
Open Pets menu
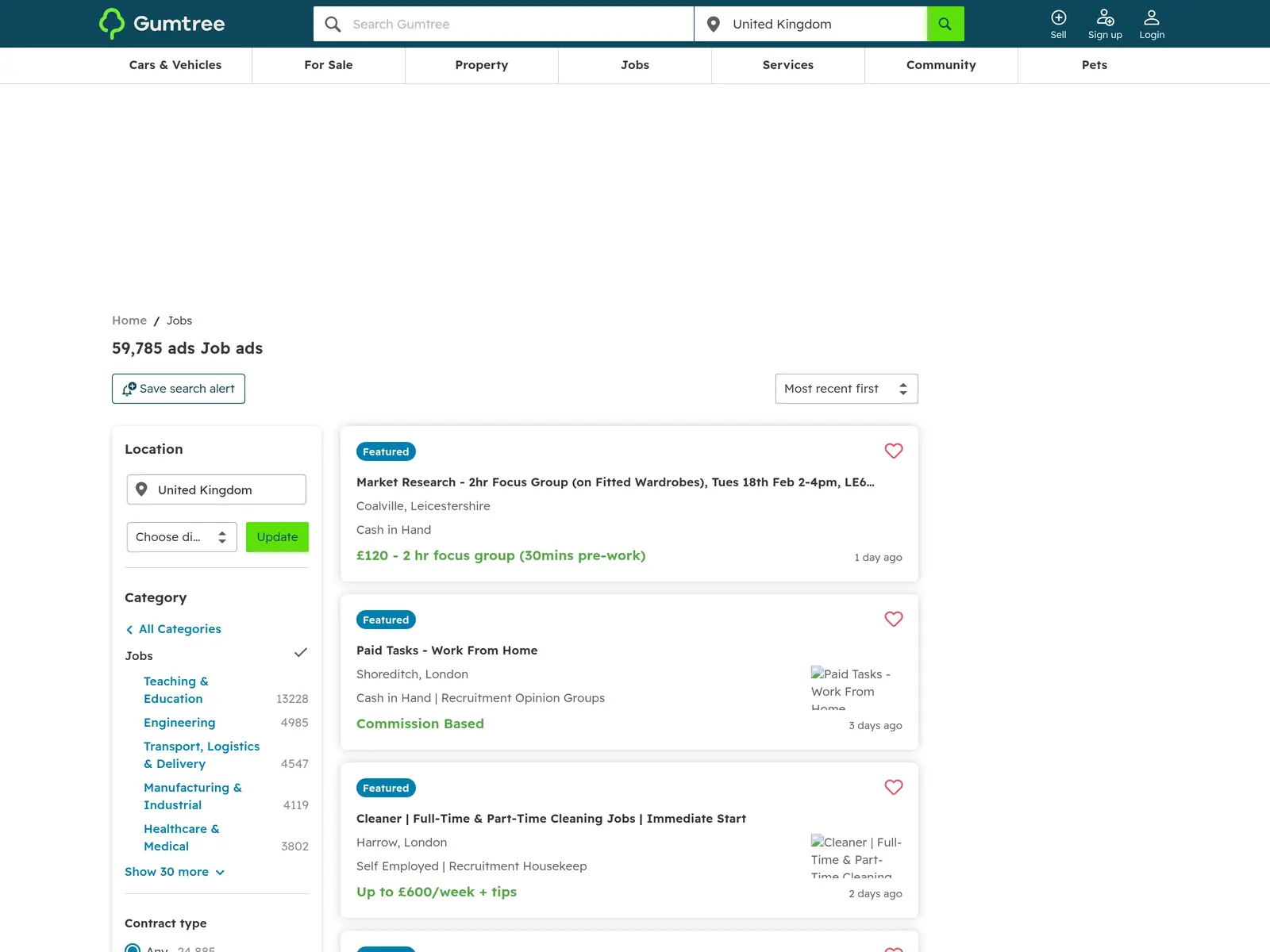[1095, 65]
